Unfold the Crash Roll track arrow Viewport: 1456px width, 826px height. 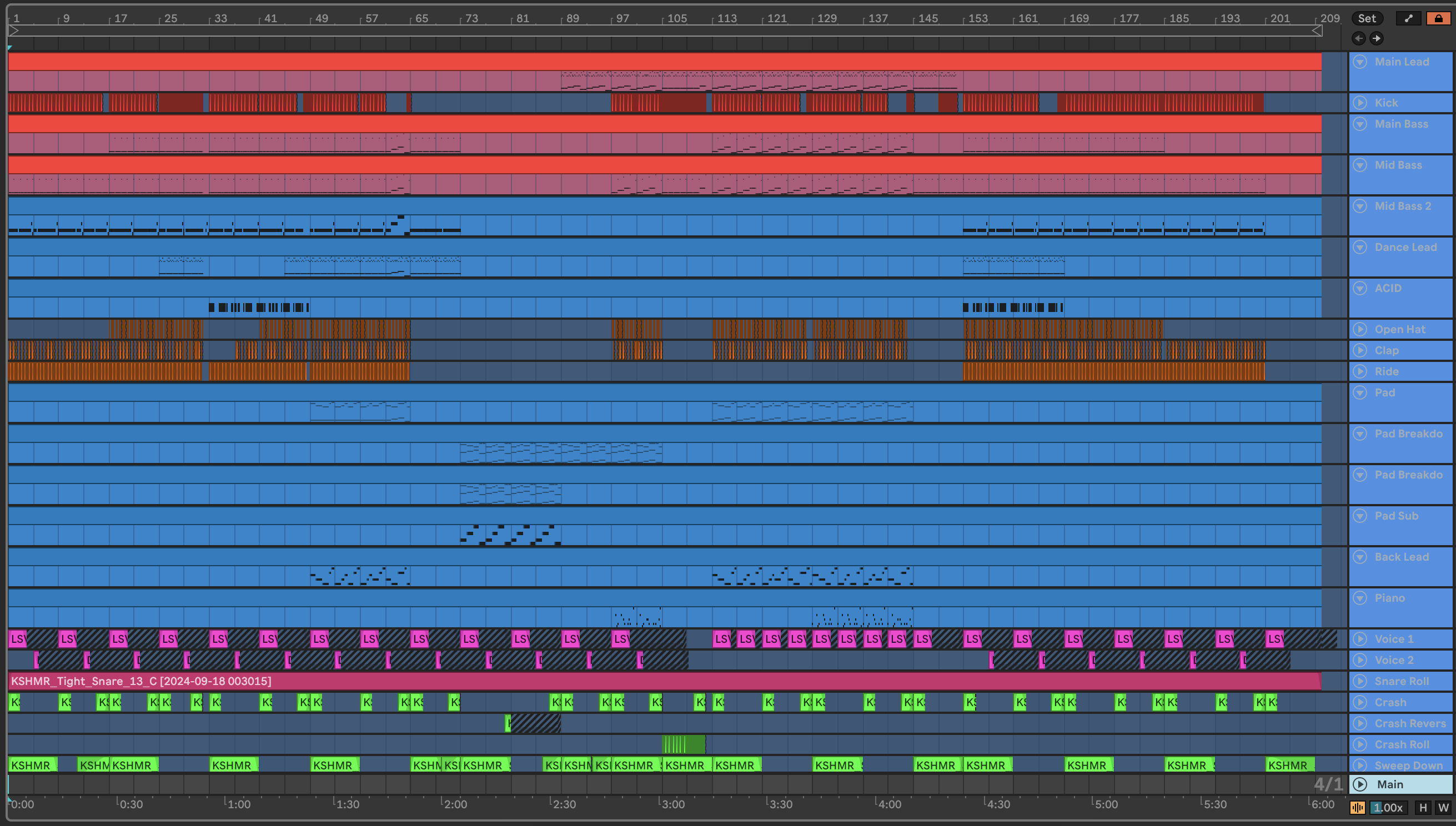click(x=1360, y=744)
